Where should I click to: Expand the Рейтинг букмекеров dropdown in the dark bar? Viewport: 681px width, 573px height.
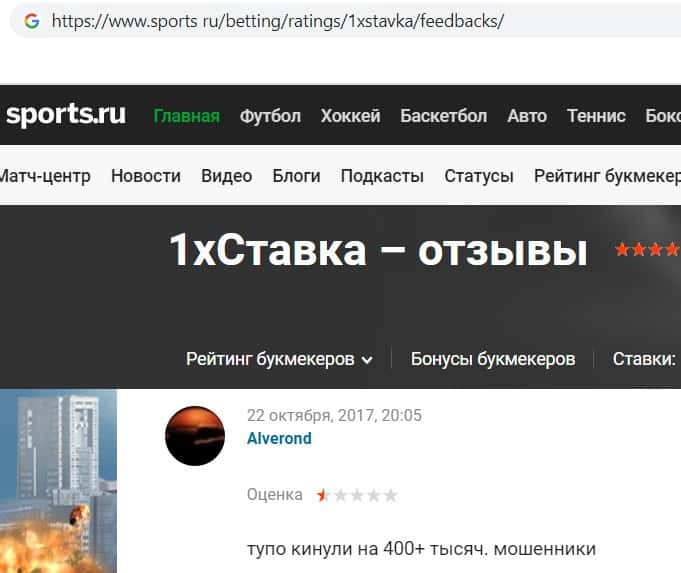click(x=279, y=359)
